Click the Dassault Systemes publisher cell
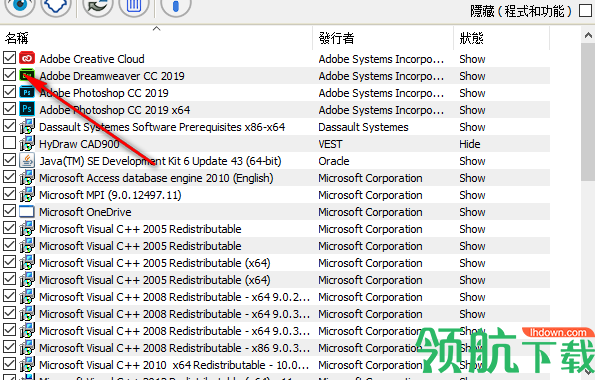595x380 pixels. (363, 127)
